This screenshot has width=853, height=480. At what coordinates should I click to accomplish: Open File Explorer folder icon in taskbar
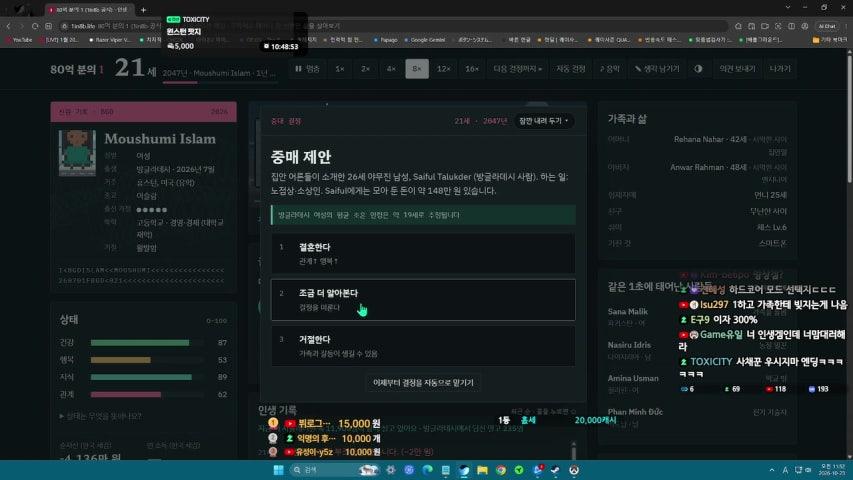[482, 470]
